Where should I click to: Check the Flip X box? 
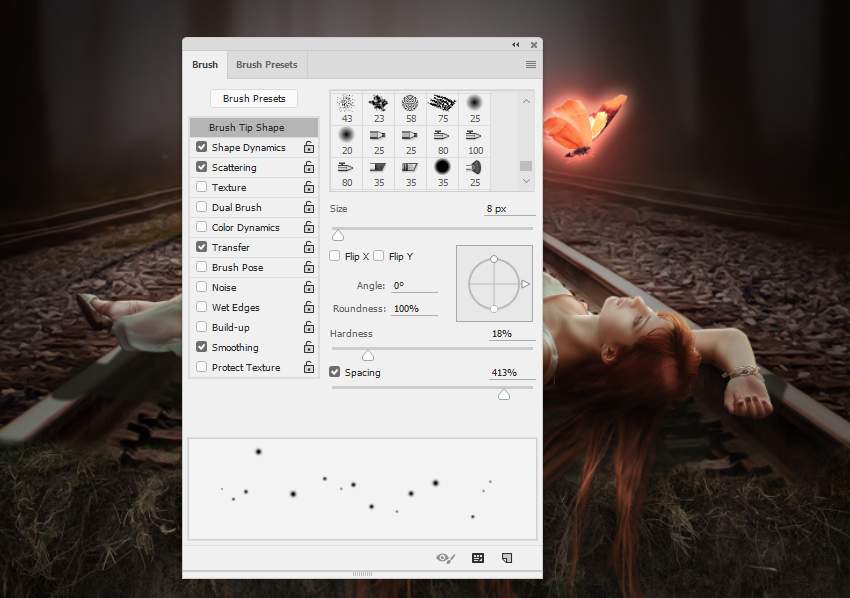point(335,257)
